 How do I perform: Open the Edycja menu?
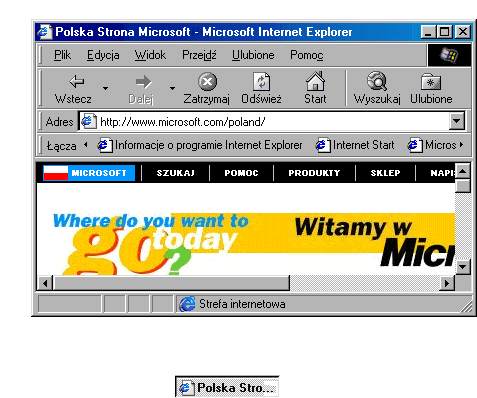coord(103,55)
